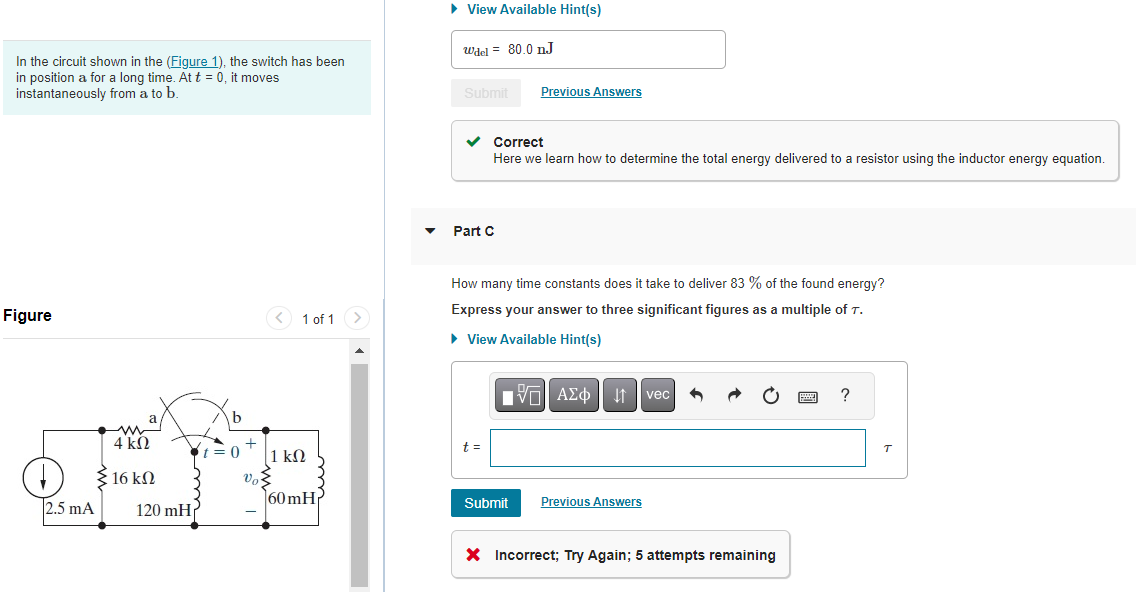The height and width of the screenshot is (592, 1136).
Task: Redo the last equation edit
Action: 733,394
